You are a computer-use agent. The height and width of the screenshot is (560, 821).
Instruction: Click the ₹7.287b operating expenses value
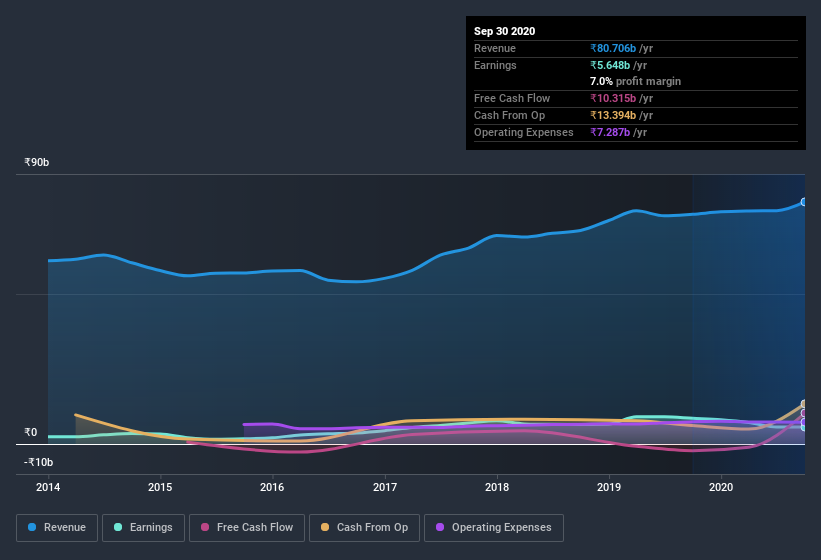610,132
